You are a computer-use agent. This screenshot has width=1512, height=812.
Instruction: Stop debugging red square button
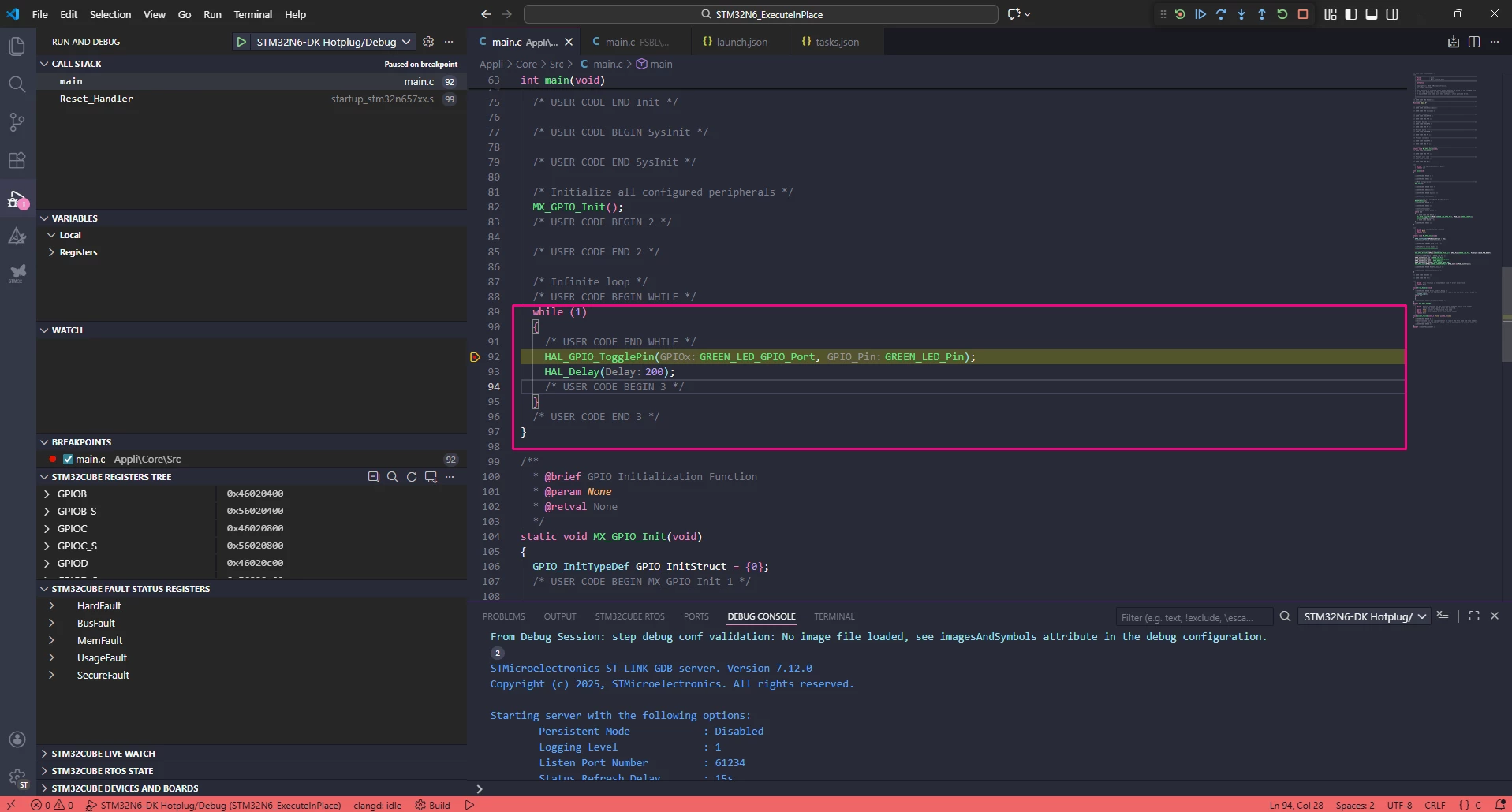tap(1303, 14)
